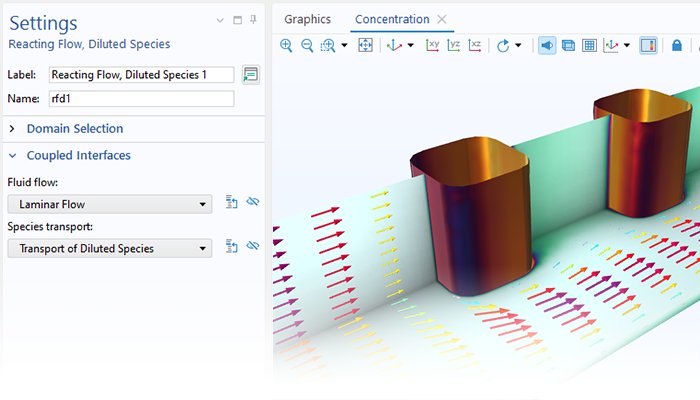The width and height of the screenshot is (700, 400).
Task: Expand the Domain Selection section
Action: click(12, 129)
